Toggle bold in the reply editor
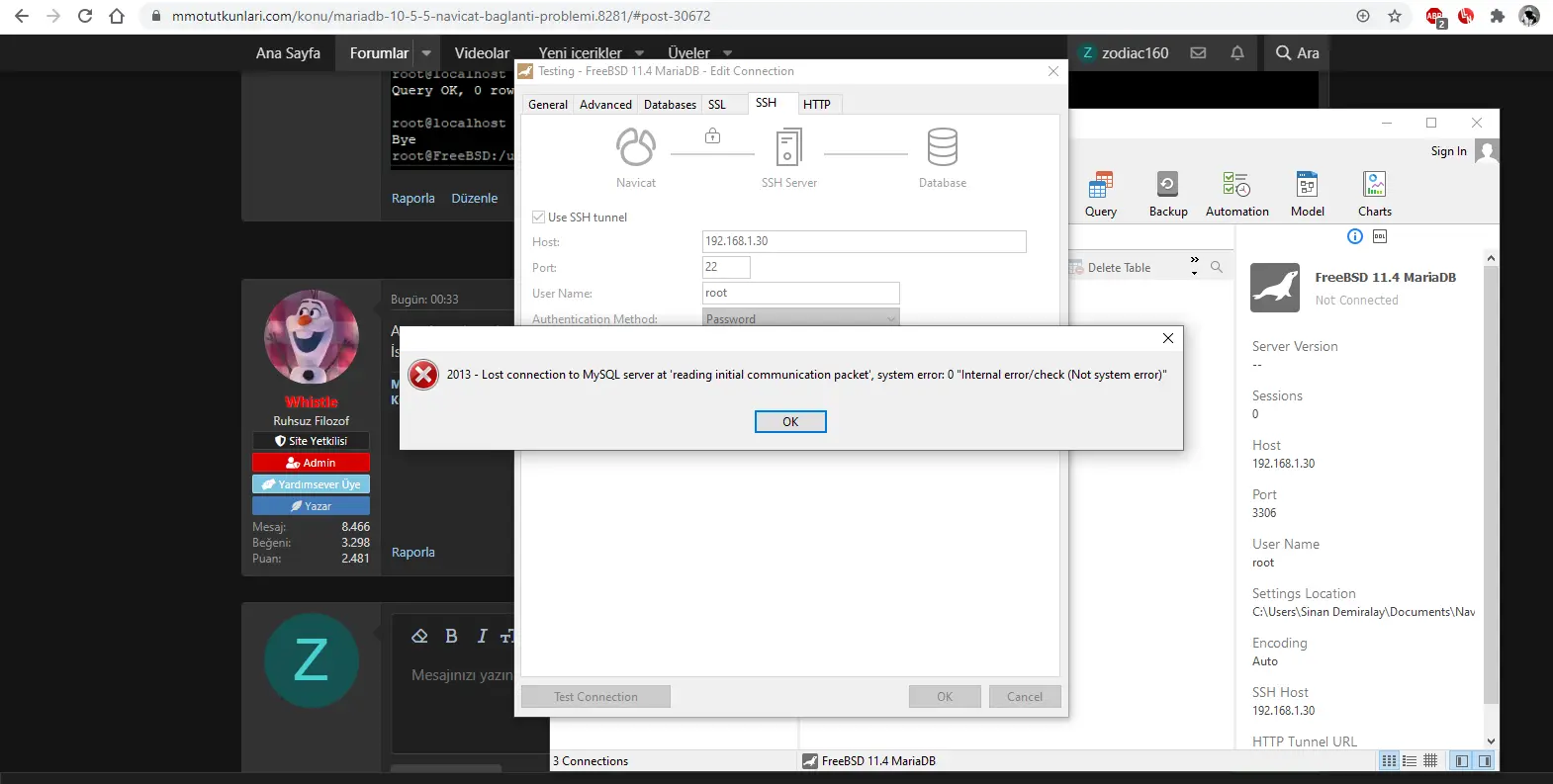The height and width of the screenshot is (784, 1553). click(x=451, y=637)
